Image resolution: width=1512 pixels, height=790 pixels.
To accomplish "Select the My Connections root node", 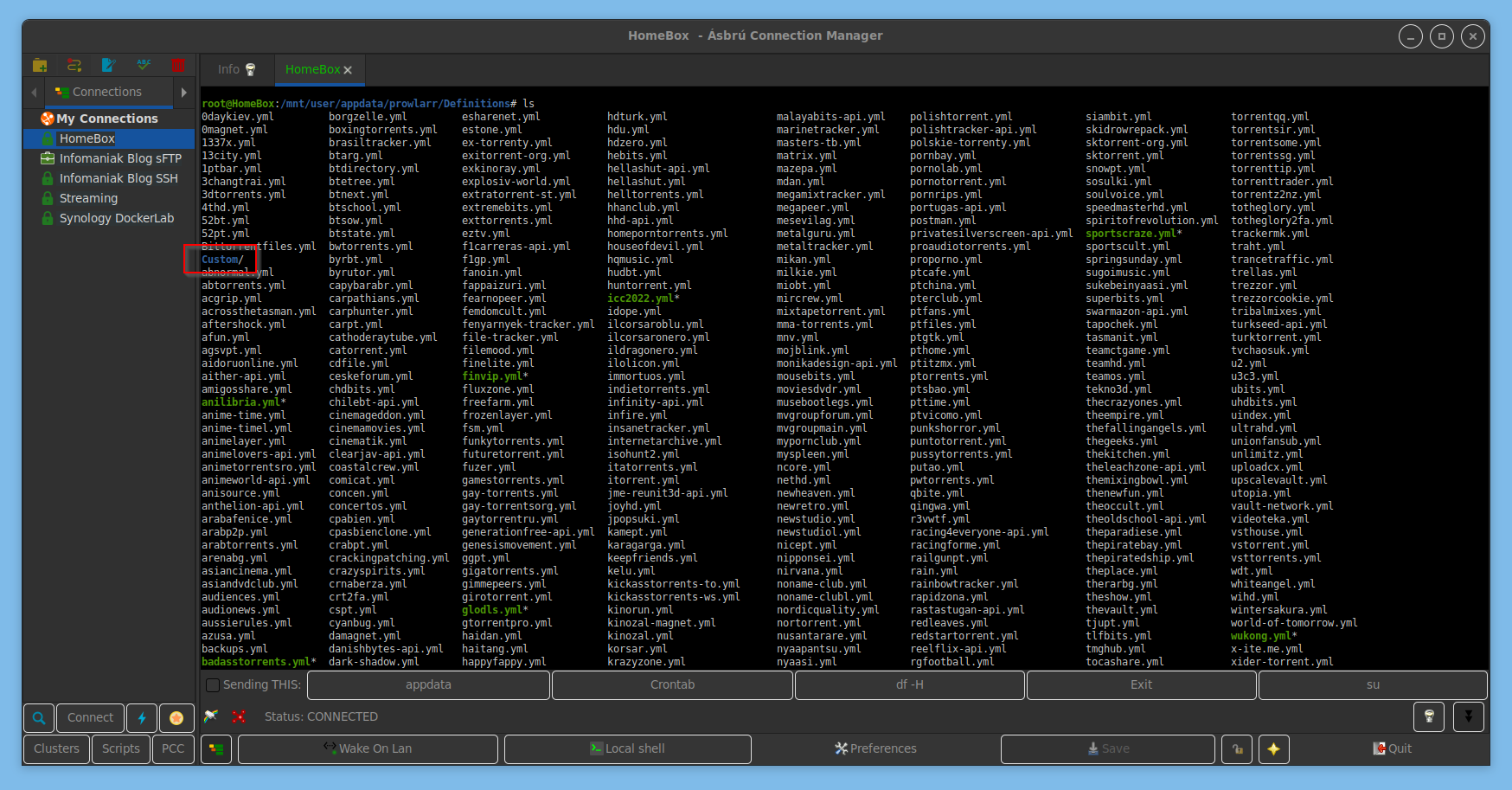I will [109, 119].
